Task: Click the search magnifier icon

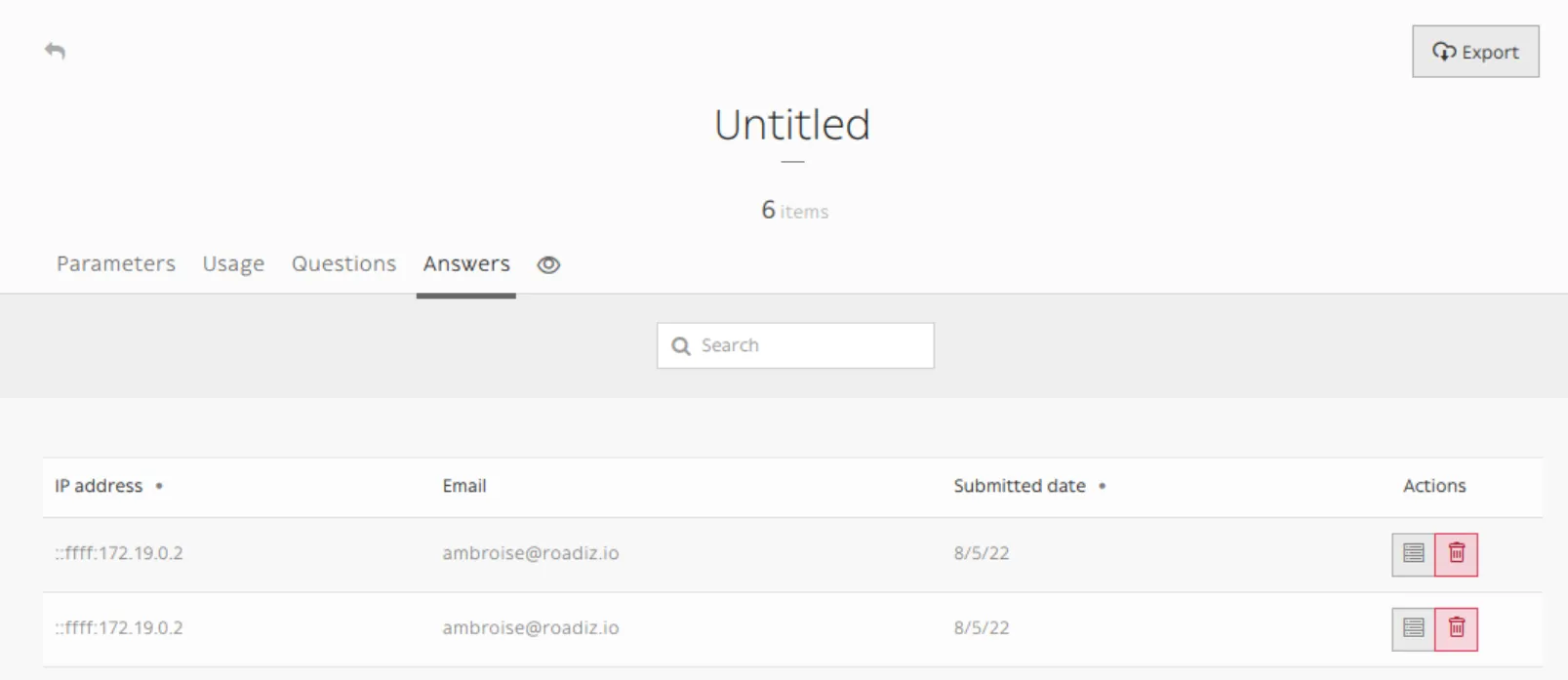Action: (x=681, y=346)
